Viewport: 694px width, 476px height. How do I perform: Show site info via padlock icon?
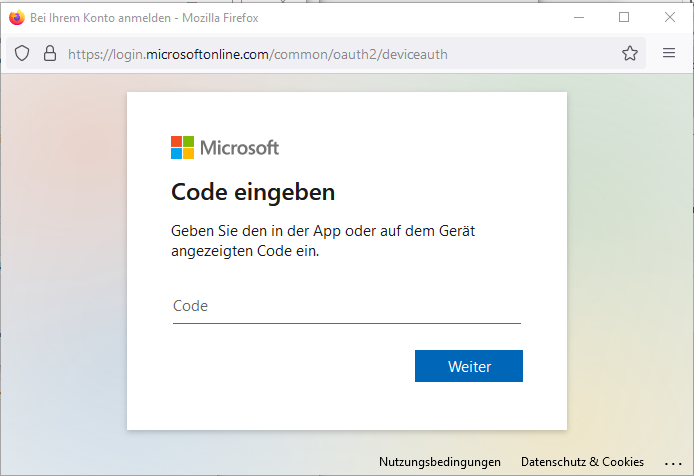click(x=49, y=54)
